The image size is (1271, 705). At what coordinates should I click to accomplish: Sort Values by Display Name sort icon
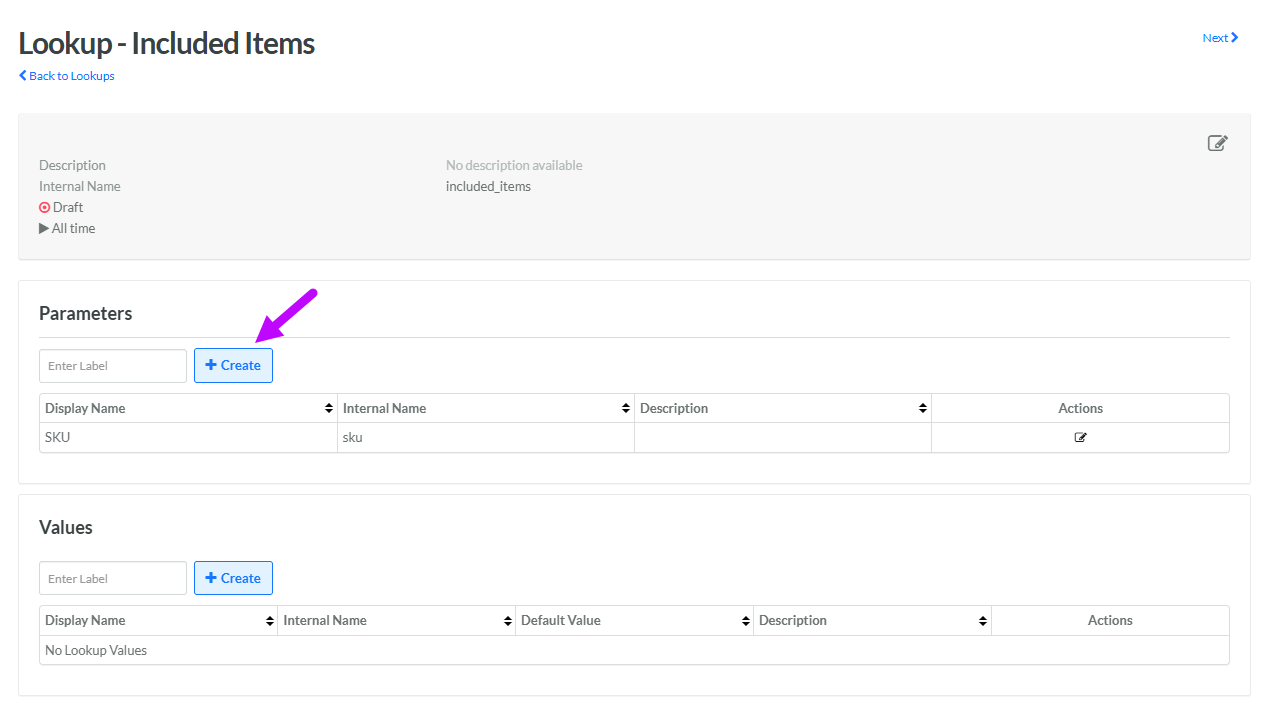pyautogui.click(x=270, y=621)
